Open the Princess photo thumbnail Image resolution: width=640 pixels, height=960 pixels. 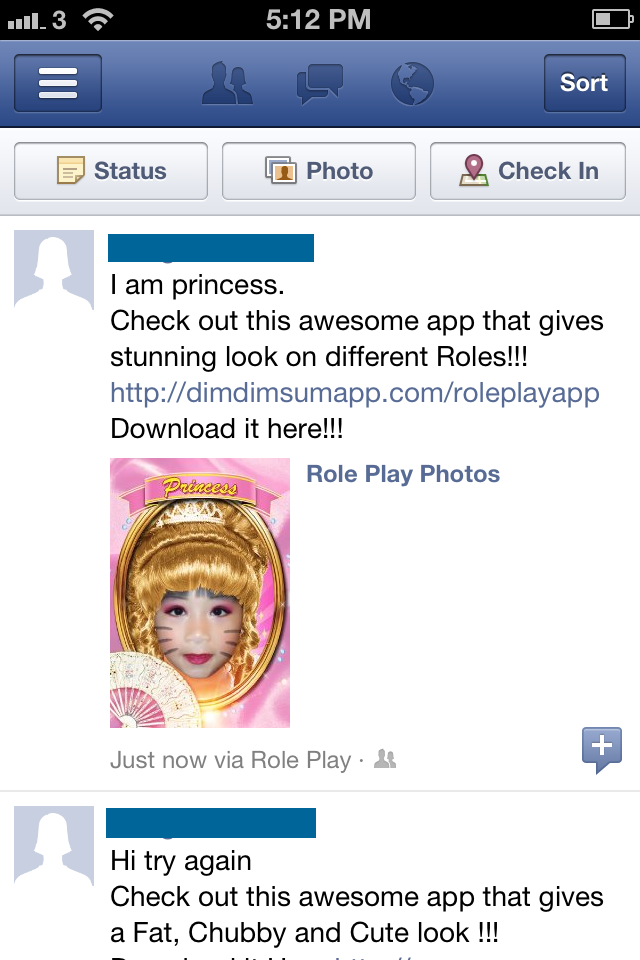tap(200, 592)
